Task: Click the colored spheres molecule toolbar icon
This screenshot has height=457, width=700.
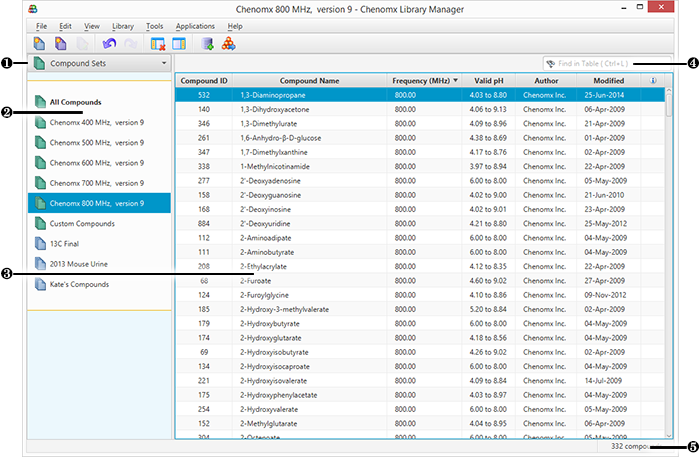Action: coord(229,43)
